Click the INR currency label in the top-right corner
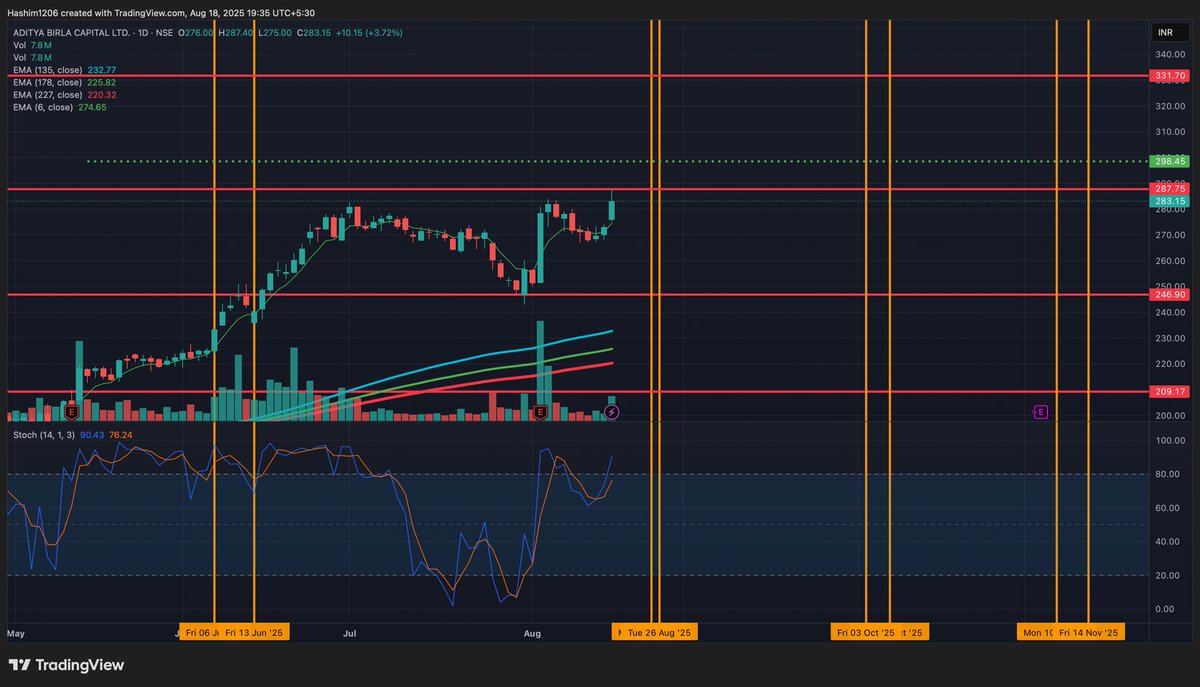The height and width of the screenshot is (687, 1200). coord(1164,31)
